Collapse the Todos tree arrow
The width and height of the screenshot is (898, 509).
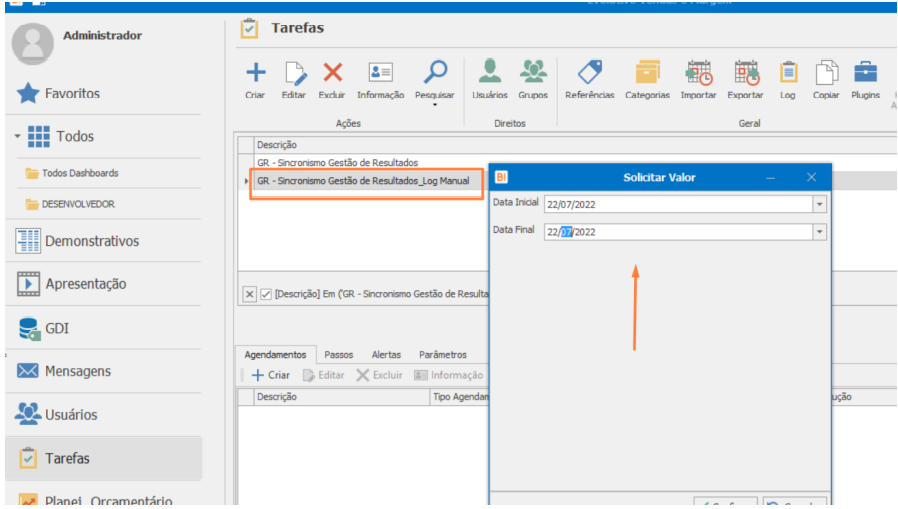click(x=17, y=136)
